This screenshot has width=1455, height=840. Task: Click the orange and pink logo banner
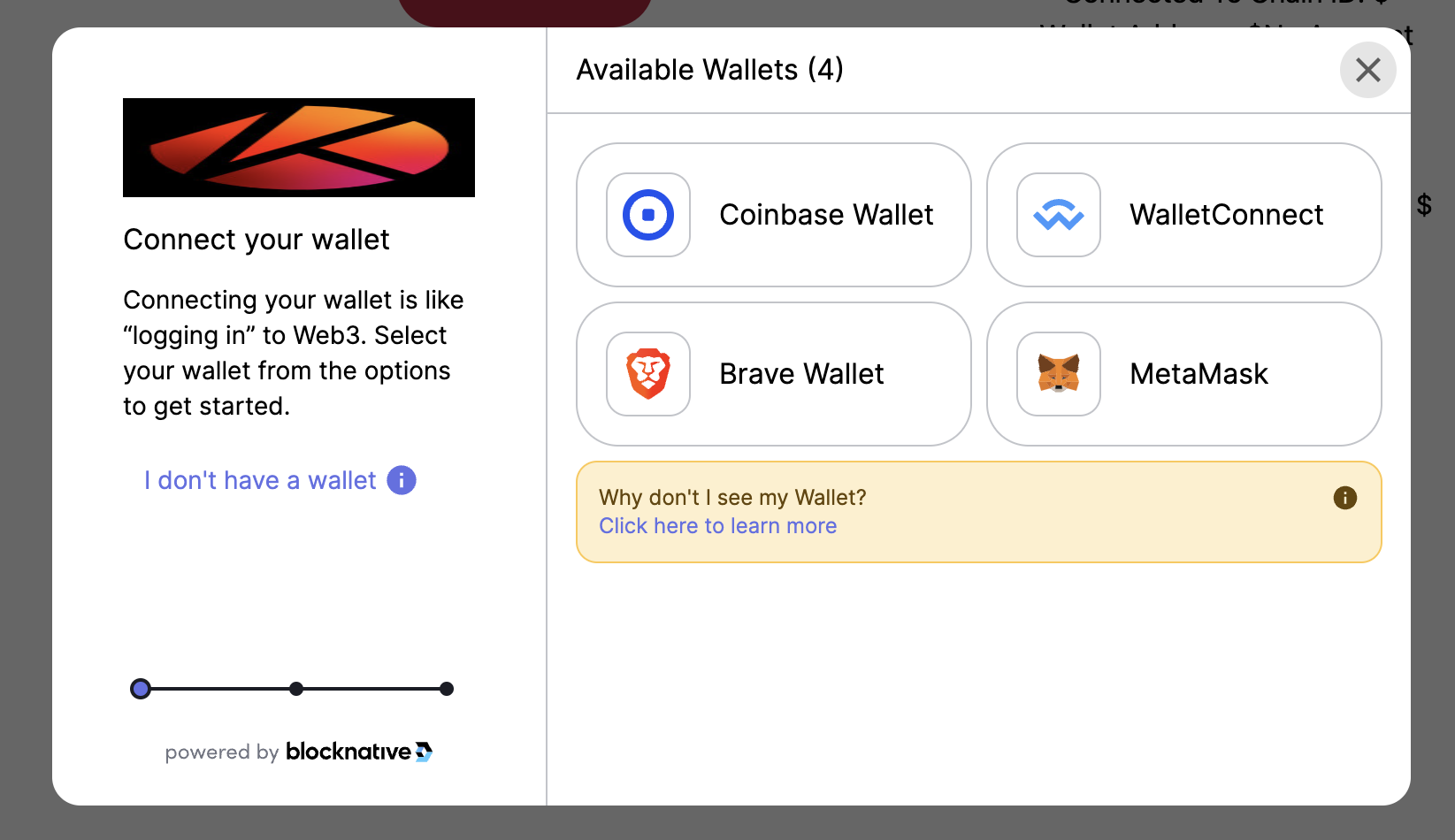click(x=299, y=148)
